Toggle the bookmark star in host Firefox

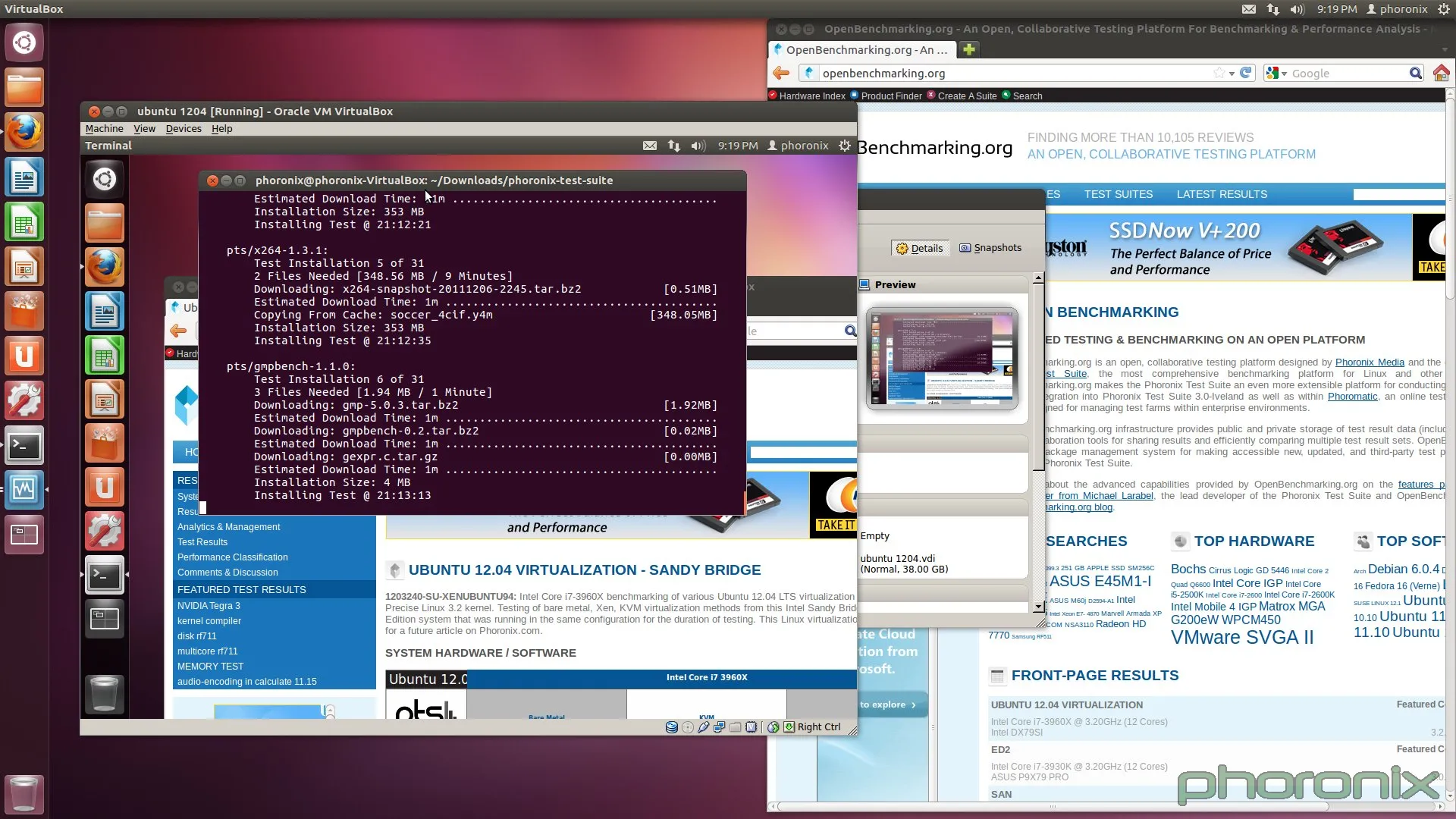point(1219,73)
